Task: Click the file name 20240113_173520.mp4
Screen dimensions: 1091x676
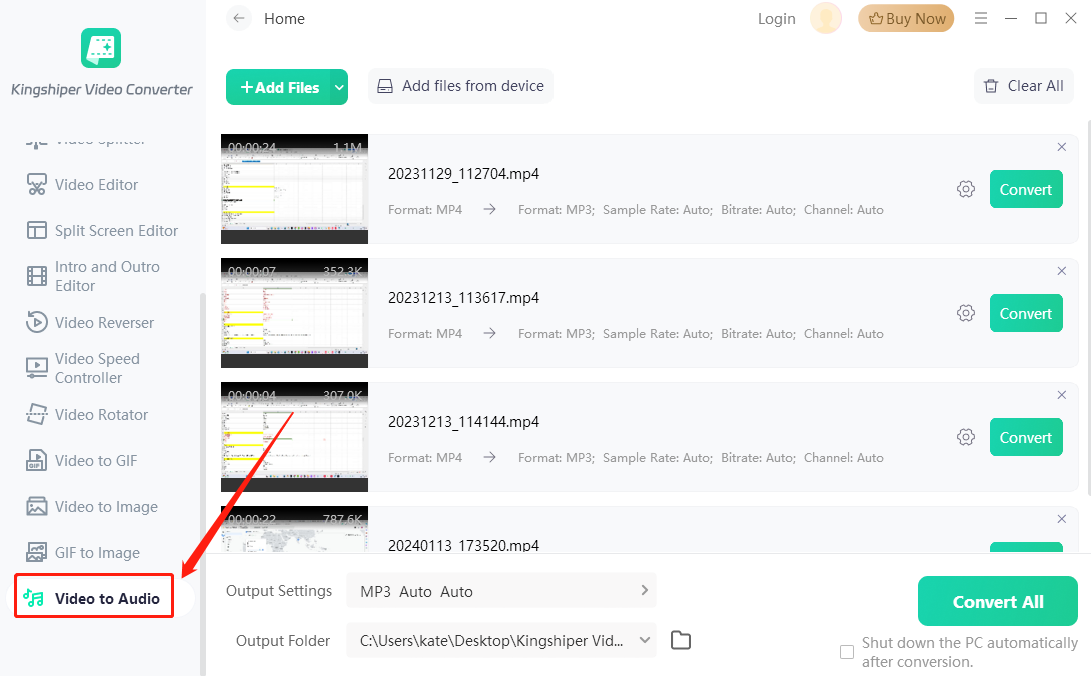Action: [x=463, y=545]
